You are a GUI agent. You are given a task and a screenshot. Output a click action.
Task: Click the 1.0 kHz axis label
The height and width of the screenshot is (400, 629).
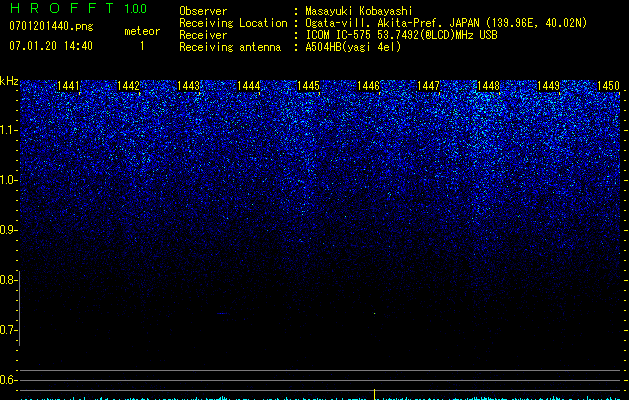(x=8, y=180)
